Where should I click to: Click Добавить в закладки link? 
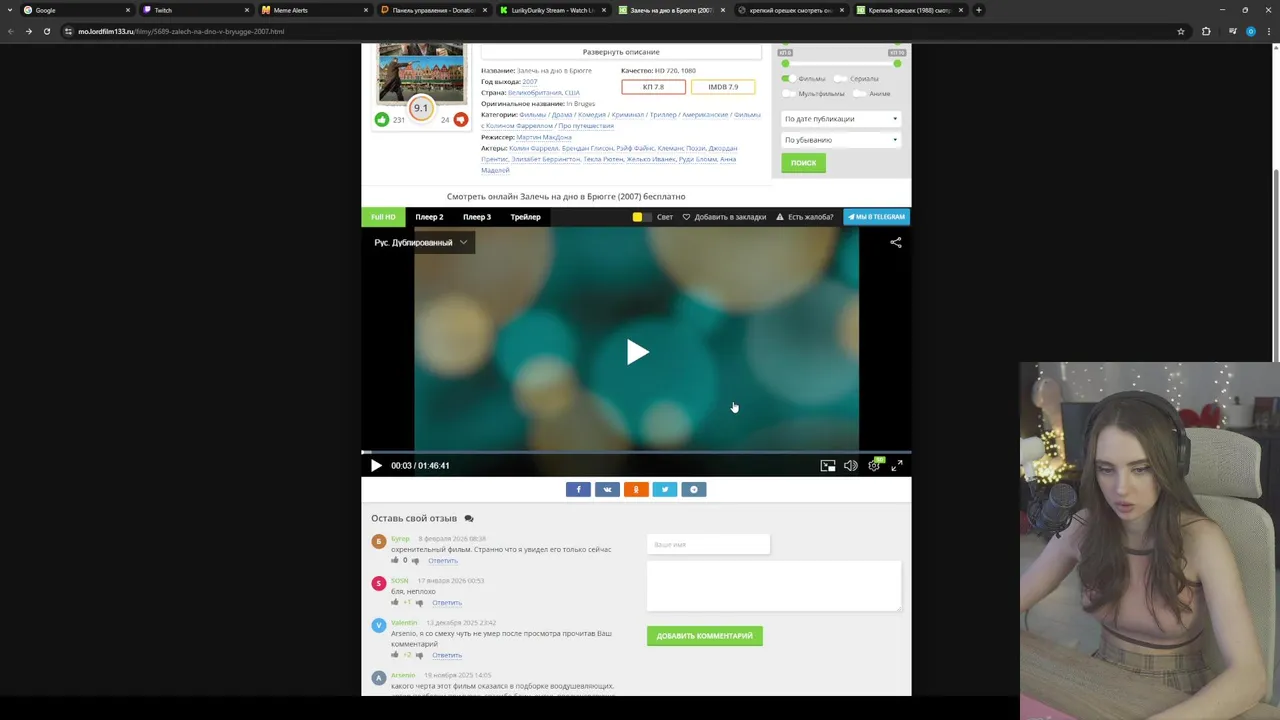point(724,217)
